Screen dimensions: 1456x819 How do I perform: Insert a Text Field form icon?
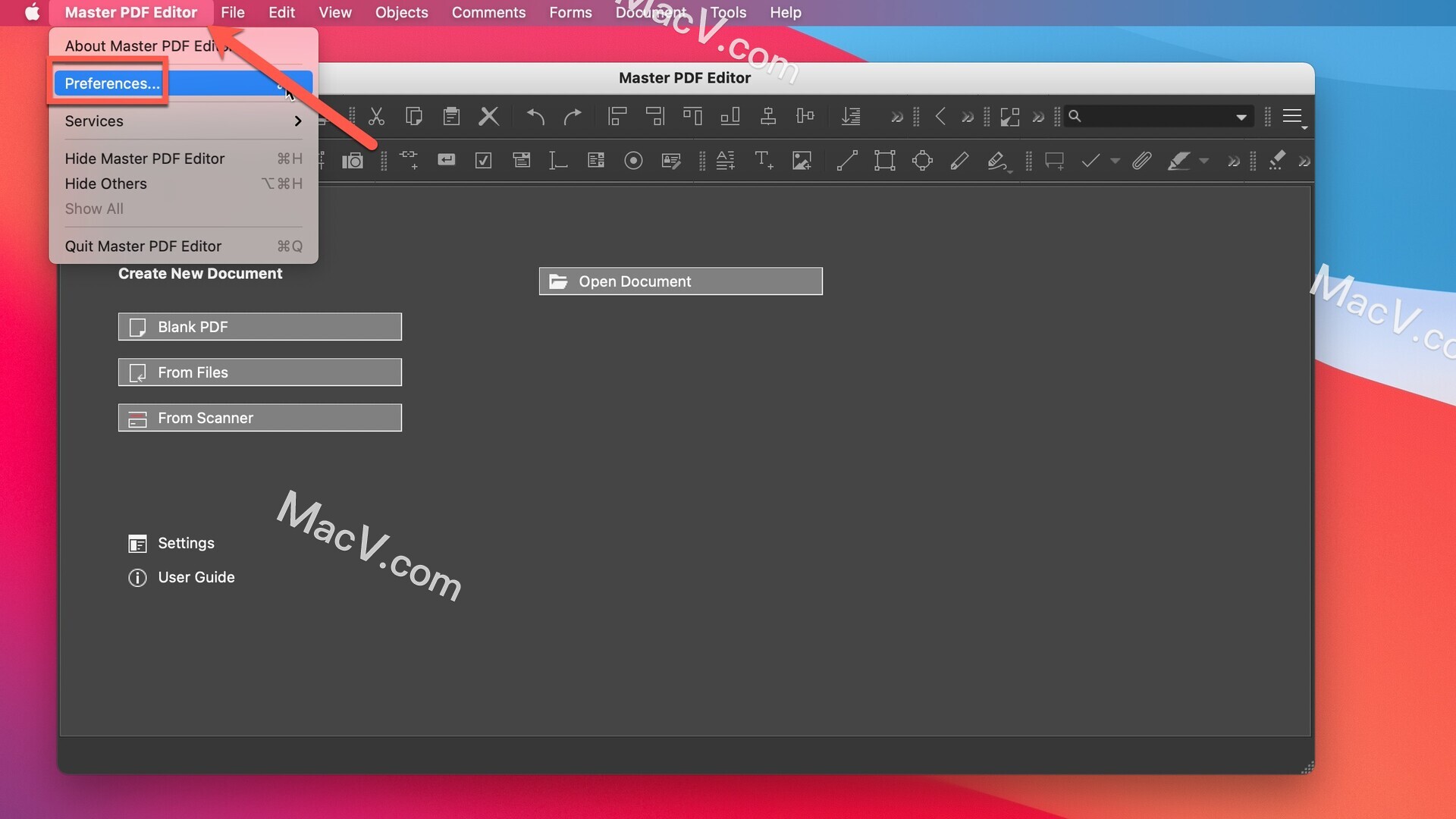pyautogui.click(x=558, y=160)
